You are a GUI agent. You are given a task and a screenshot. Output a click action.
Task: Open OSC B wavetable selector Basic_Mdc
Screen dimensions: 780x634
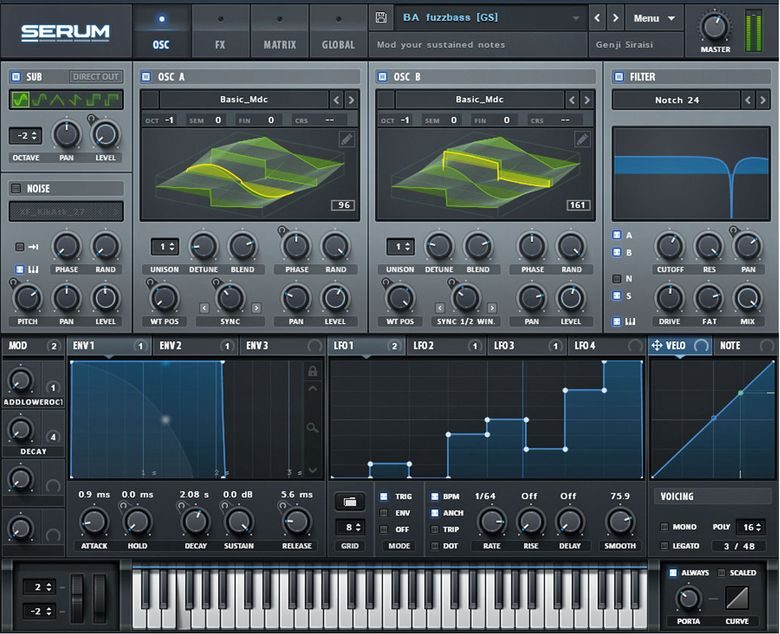tap(480, 100)
